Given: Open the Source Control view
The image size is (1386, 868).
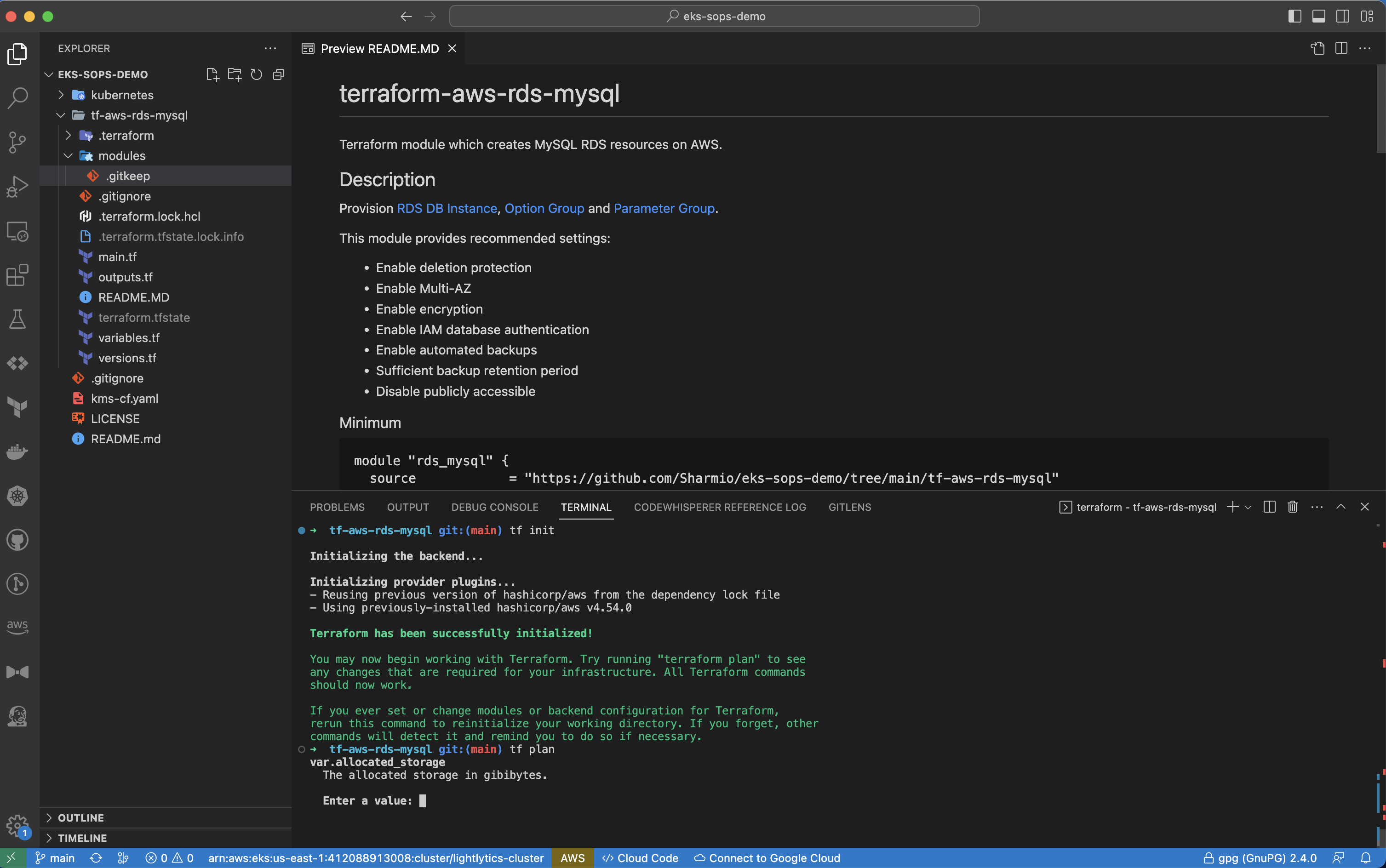Looking at the screenshot, I should pos(17,142).
